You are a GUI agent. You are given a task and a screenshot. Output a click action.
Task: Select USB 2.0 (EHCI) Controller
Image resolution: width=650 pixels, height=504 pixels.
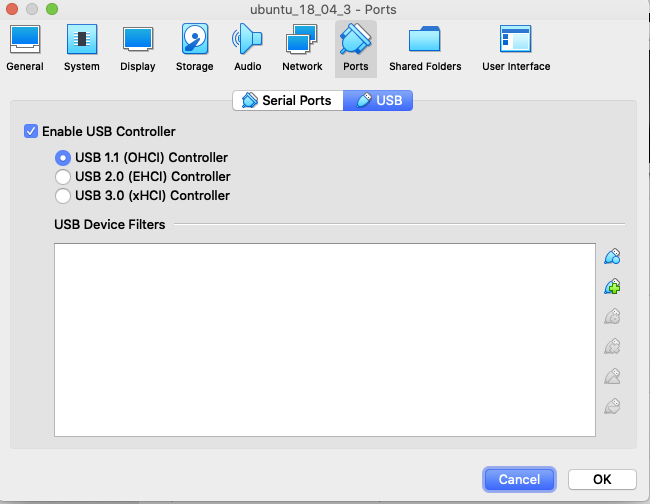point(63,177)
